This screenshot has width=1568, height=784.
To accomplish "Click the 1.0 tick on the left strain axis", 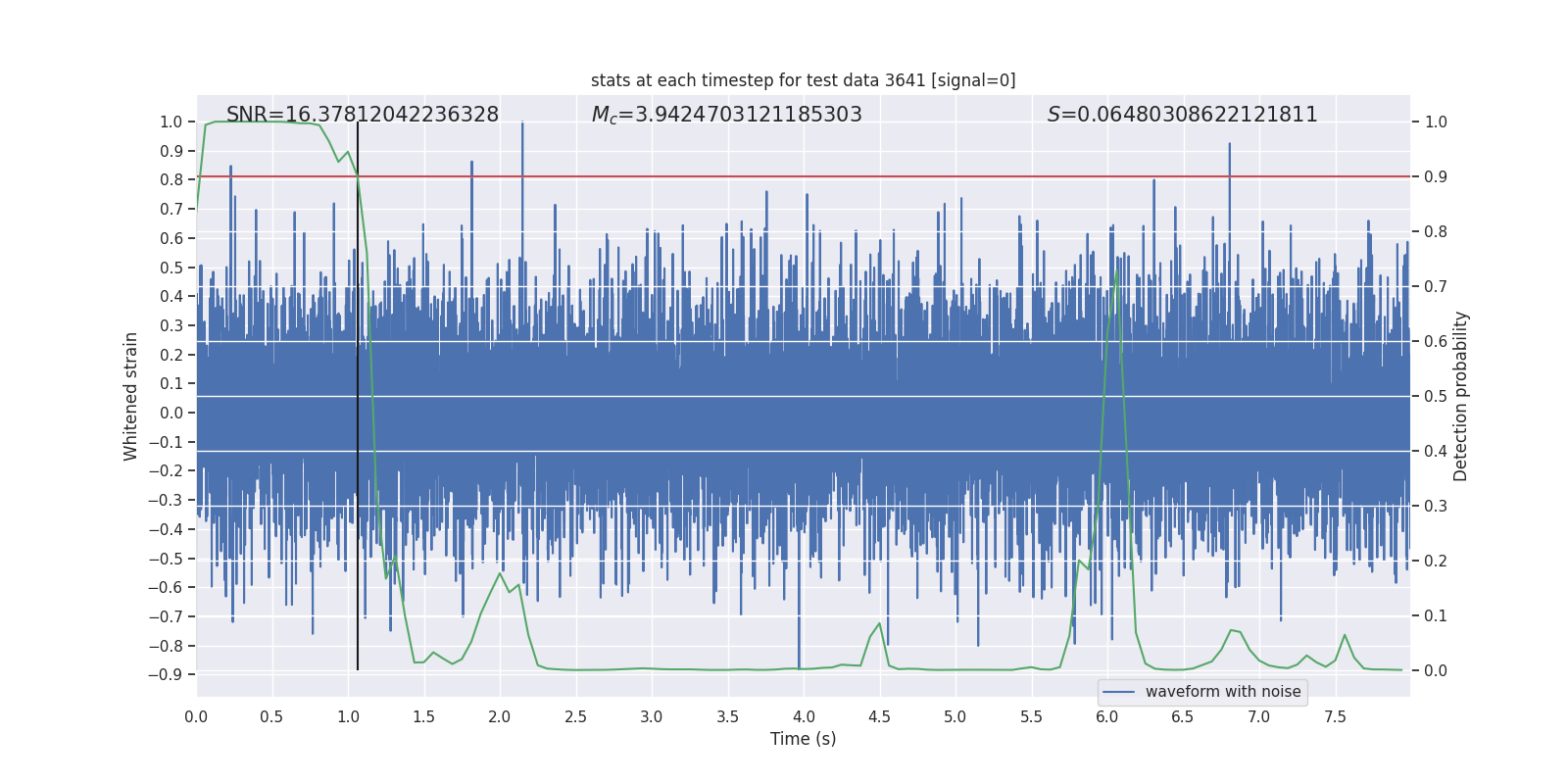I will (x=171, y=122).
